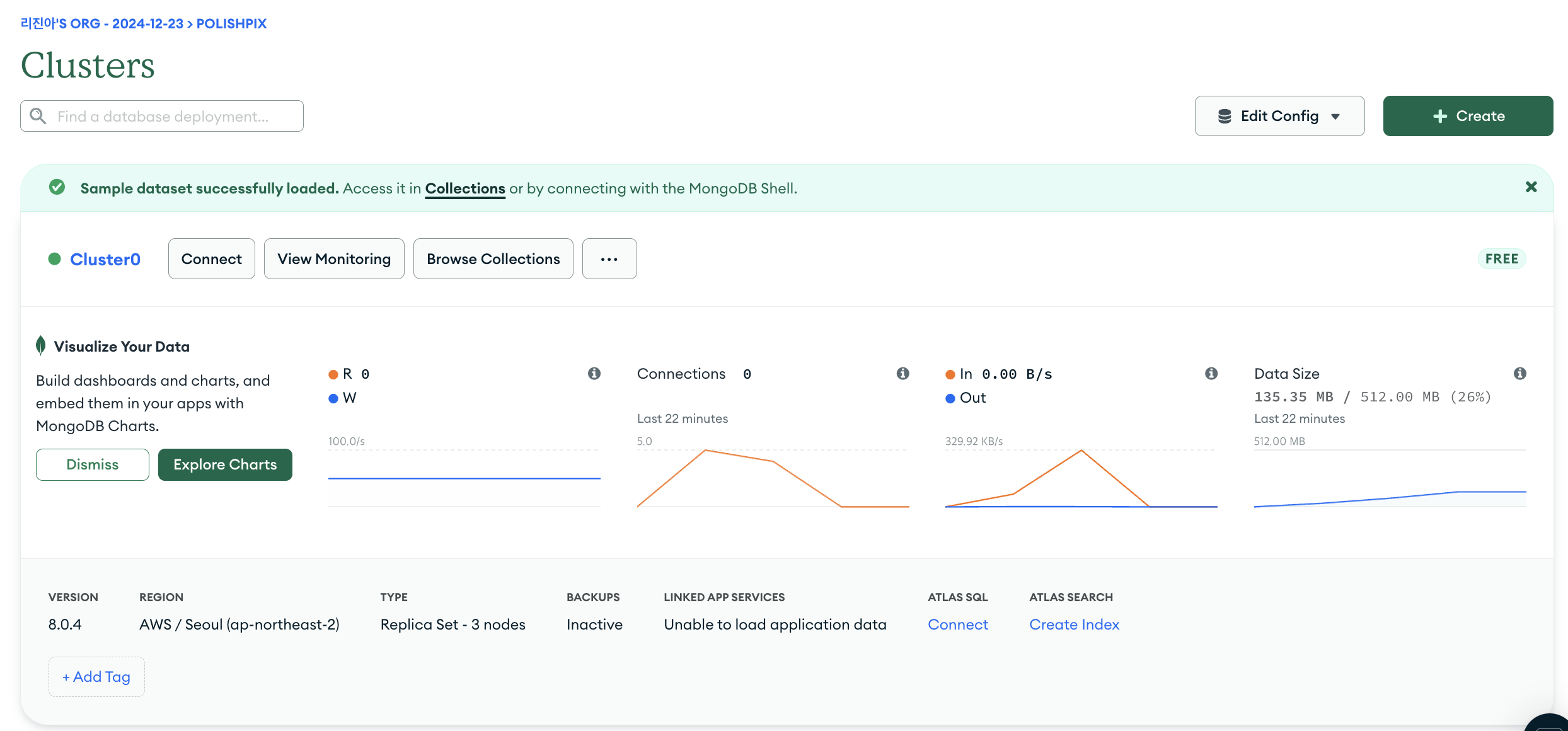Click Browse Collections button
The image size is (1568, 731).
click(493, 258)
